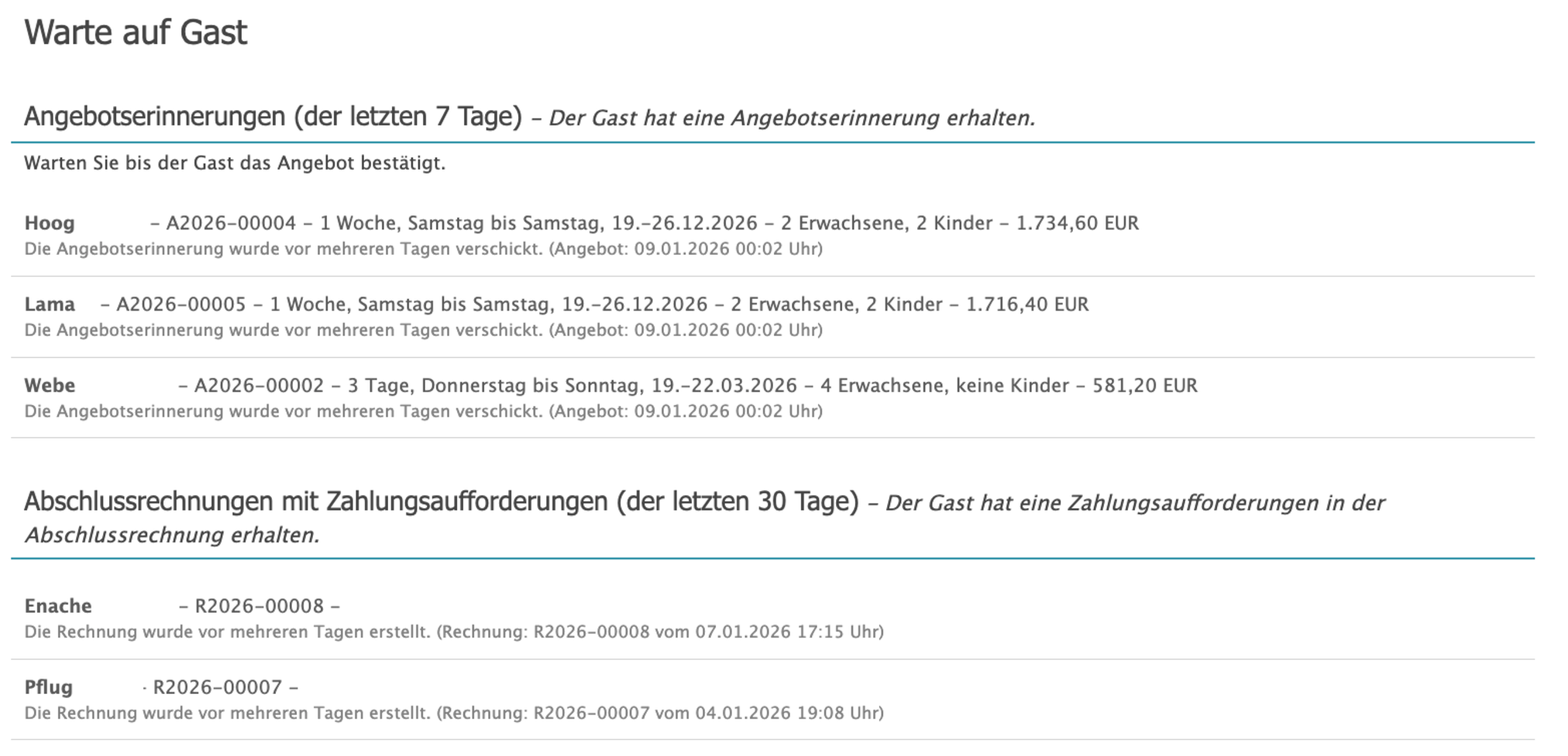
Task: Open guest Enache's invoice entry
Action: 58,607
